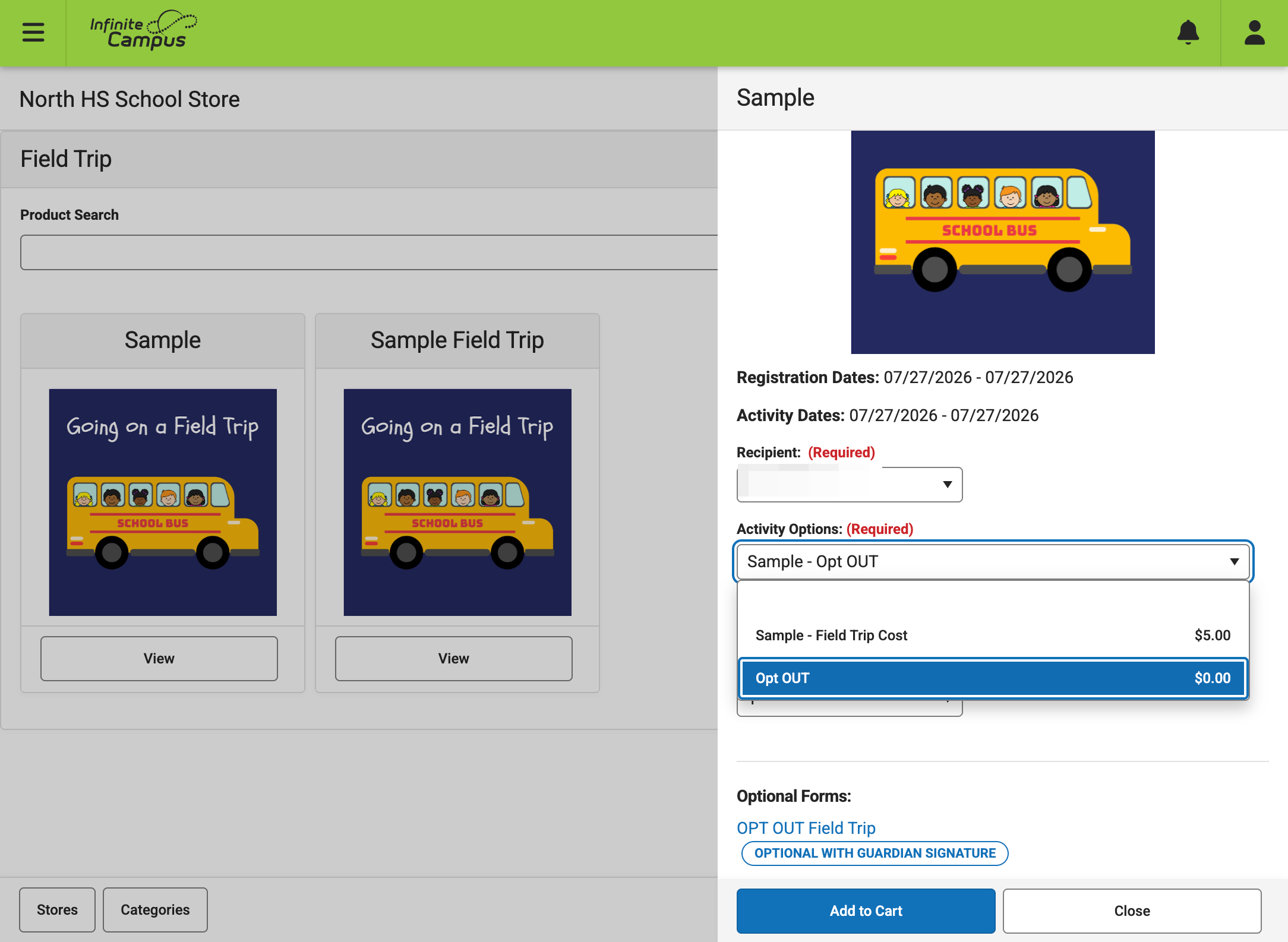Go to Stores
This screenshot has width=1288, height=942.
57,909
